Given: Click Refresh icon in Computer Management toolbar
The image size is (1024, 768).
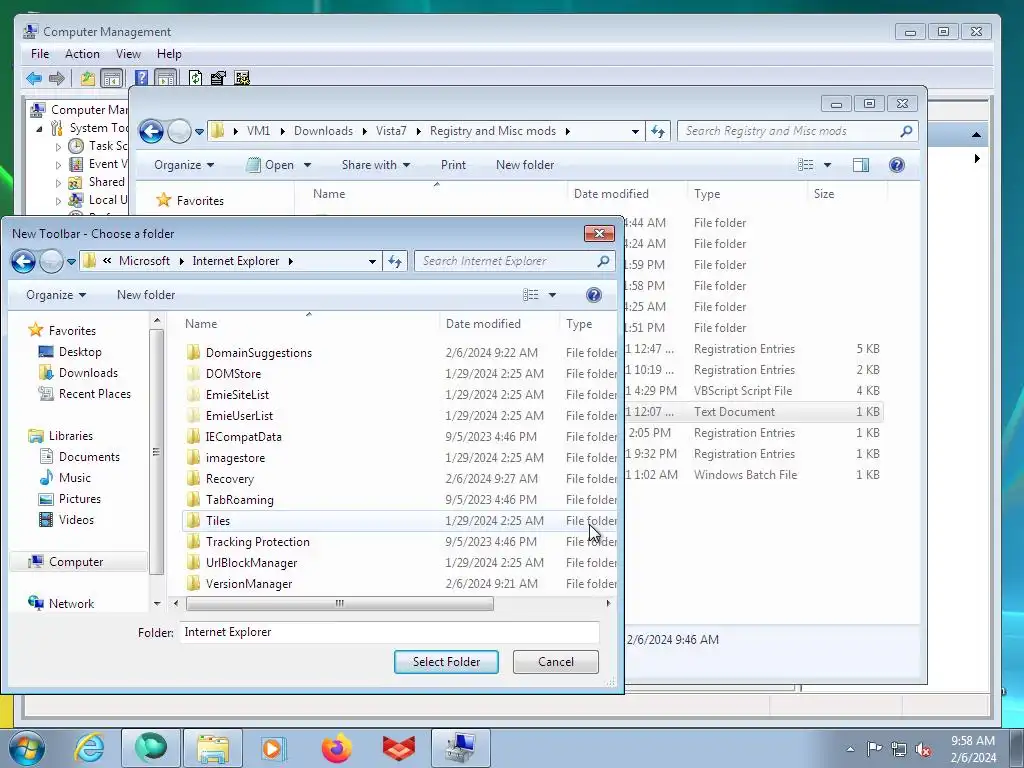Looking at the screenshot, I should [195, 78].
